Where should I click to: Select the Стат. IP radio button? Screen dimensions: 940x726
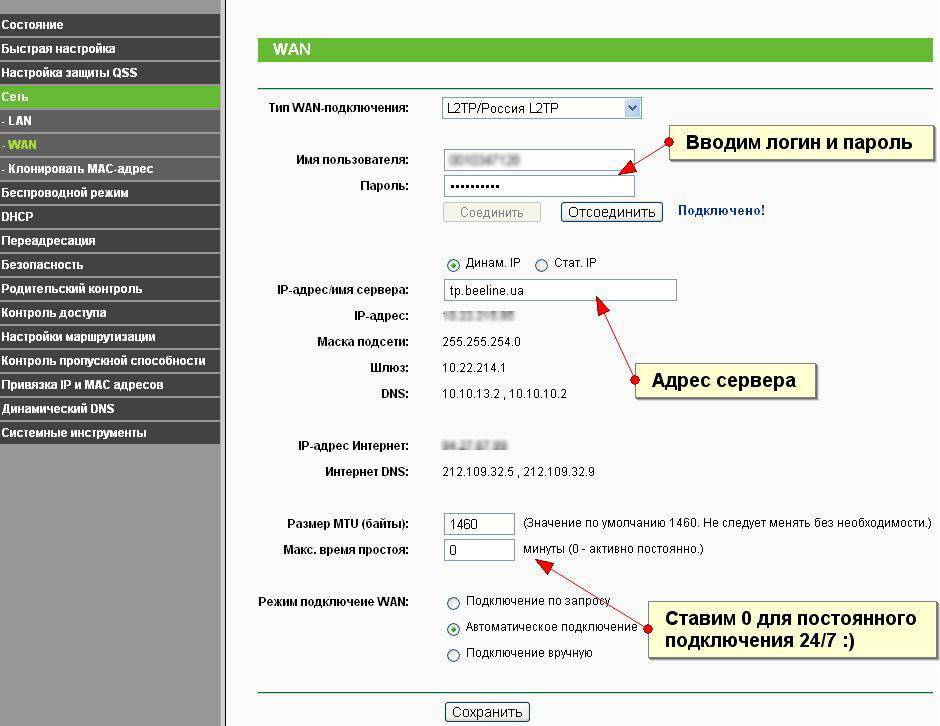click(542, 265)
